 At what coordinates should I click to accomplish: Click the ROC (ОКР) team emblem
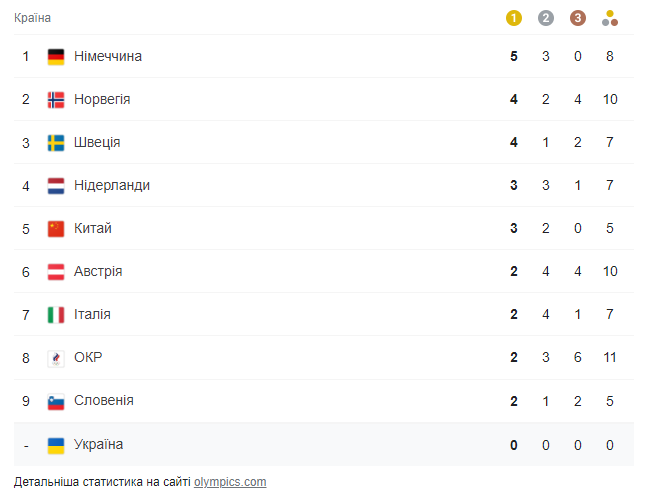click(56, 358)
